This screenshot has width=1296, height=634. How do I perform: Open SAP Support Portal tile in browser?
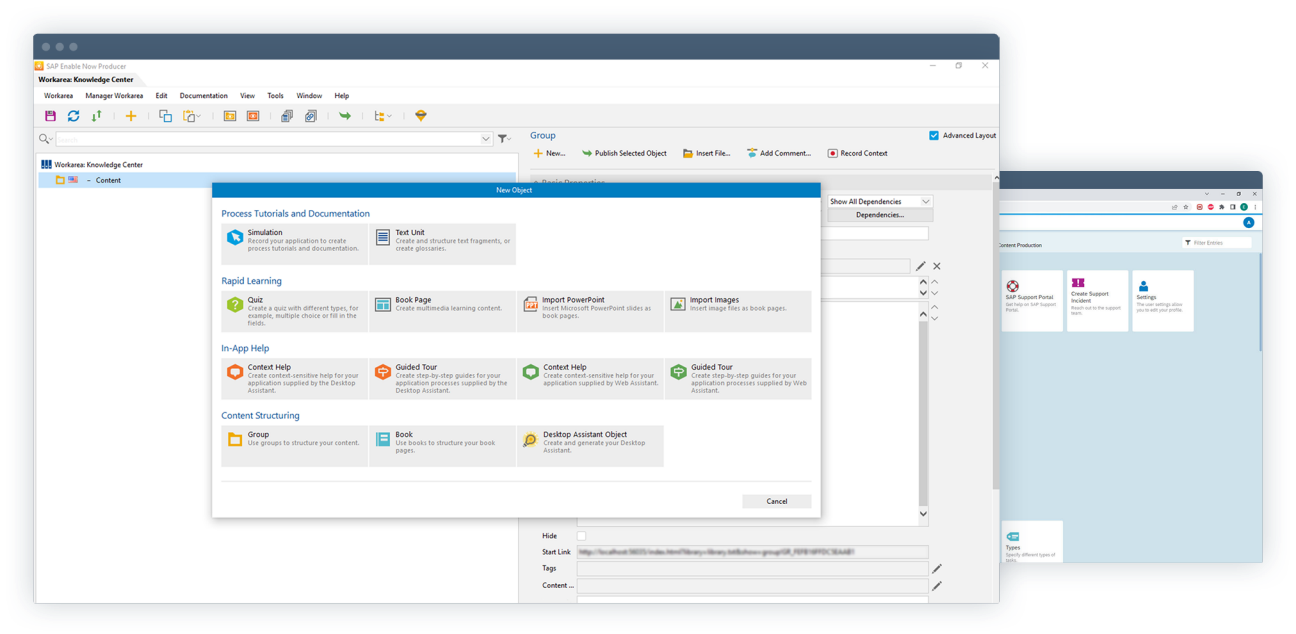tap(1032, 300)
